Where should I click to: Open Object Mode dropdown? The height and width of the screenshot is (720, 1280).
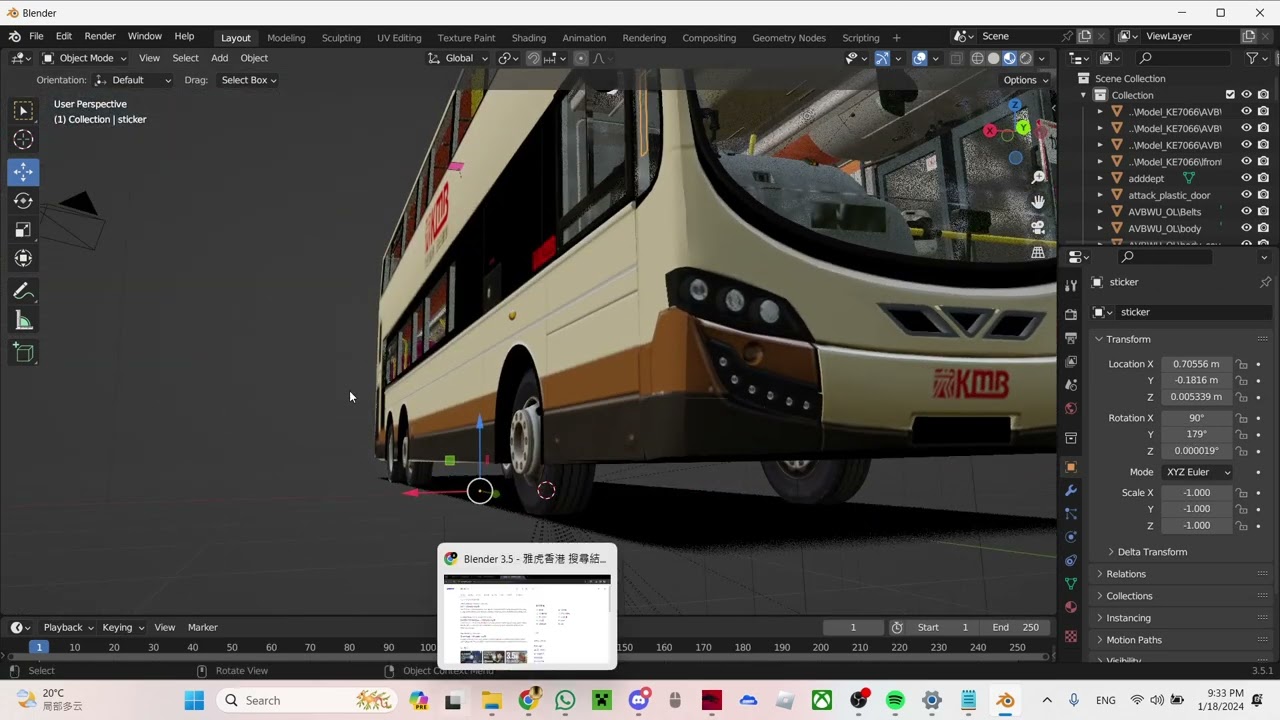pos(84,58)
